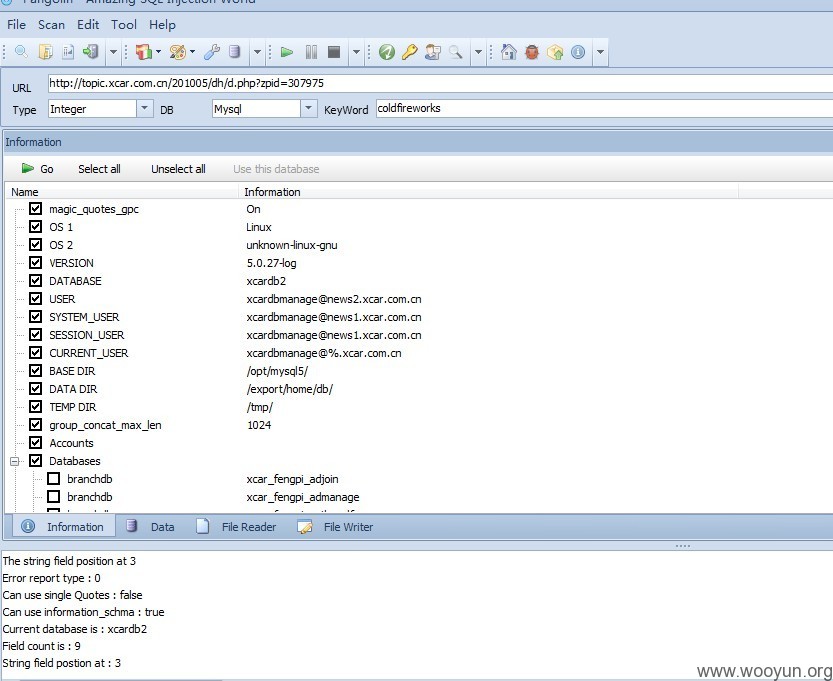833x681 pixels.
Task: Click the xcardb2 database value
Action: pyautogui.click(x=266, y=280)
